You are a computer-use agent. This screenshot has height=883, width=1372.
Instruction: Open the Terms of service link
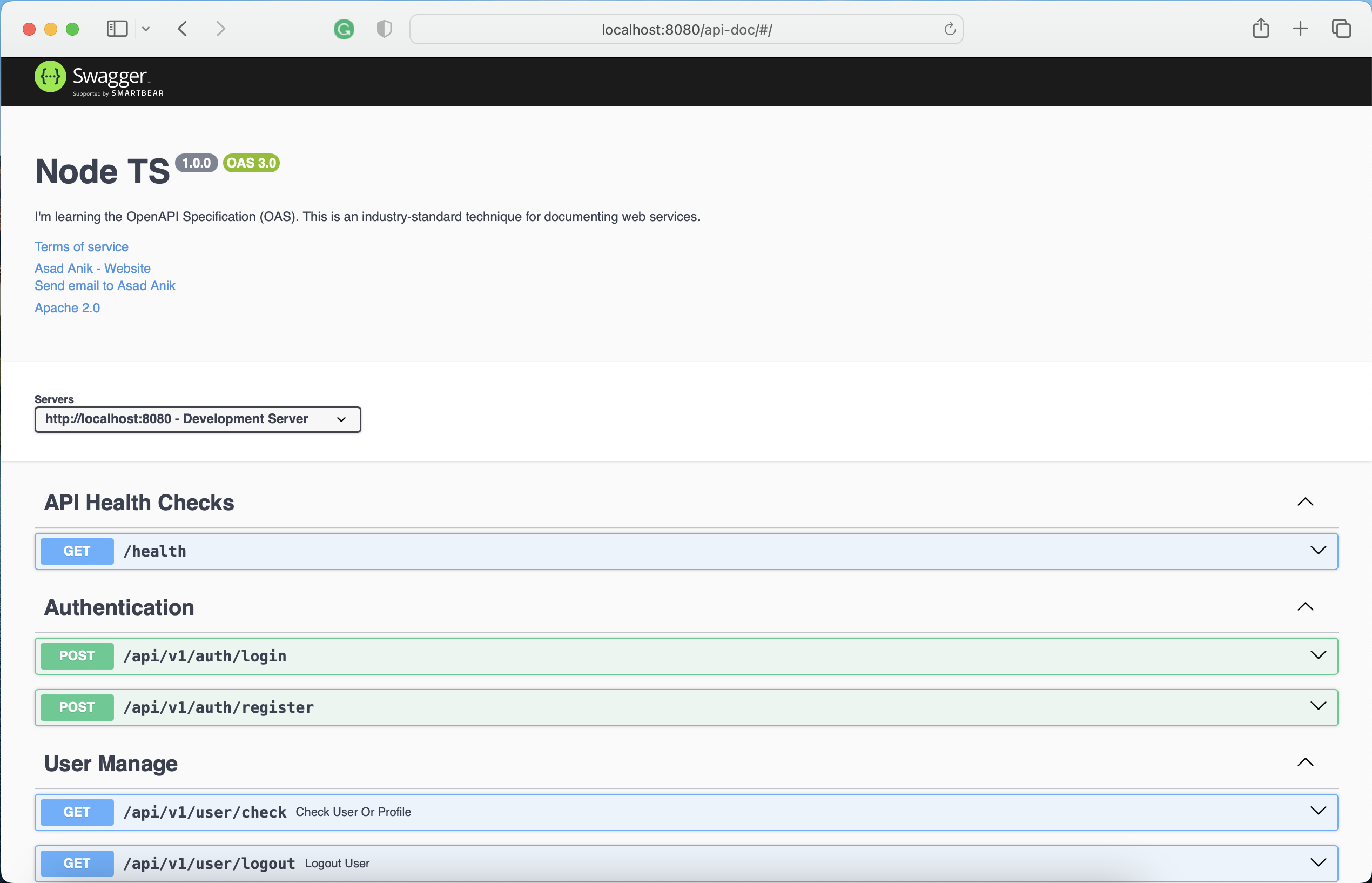(82, 246)
